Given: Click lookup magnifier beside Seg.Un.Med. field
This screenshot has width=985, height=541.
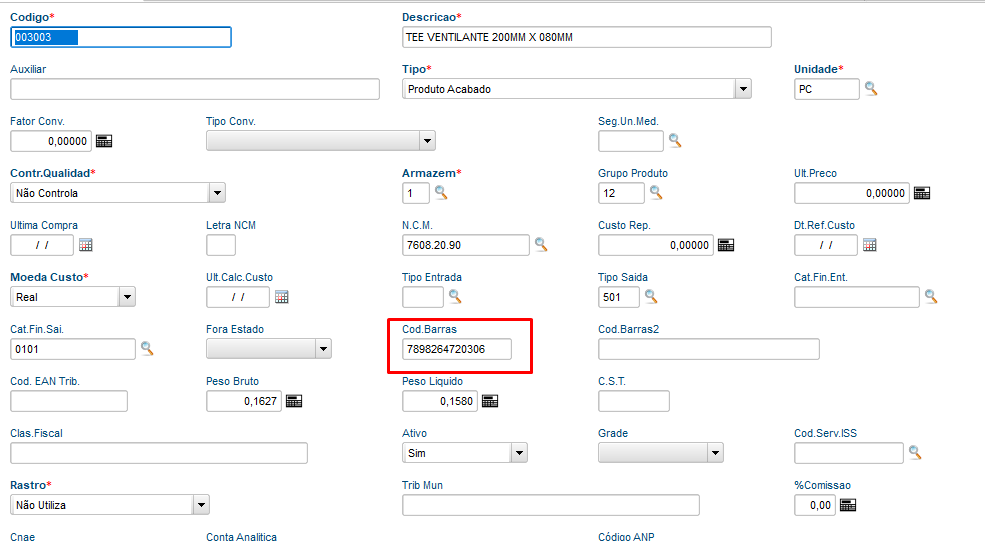Looking at the screenshot, I should coord(675,141).
